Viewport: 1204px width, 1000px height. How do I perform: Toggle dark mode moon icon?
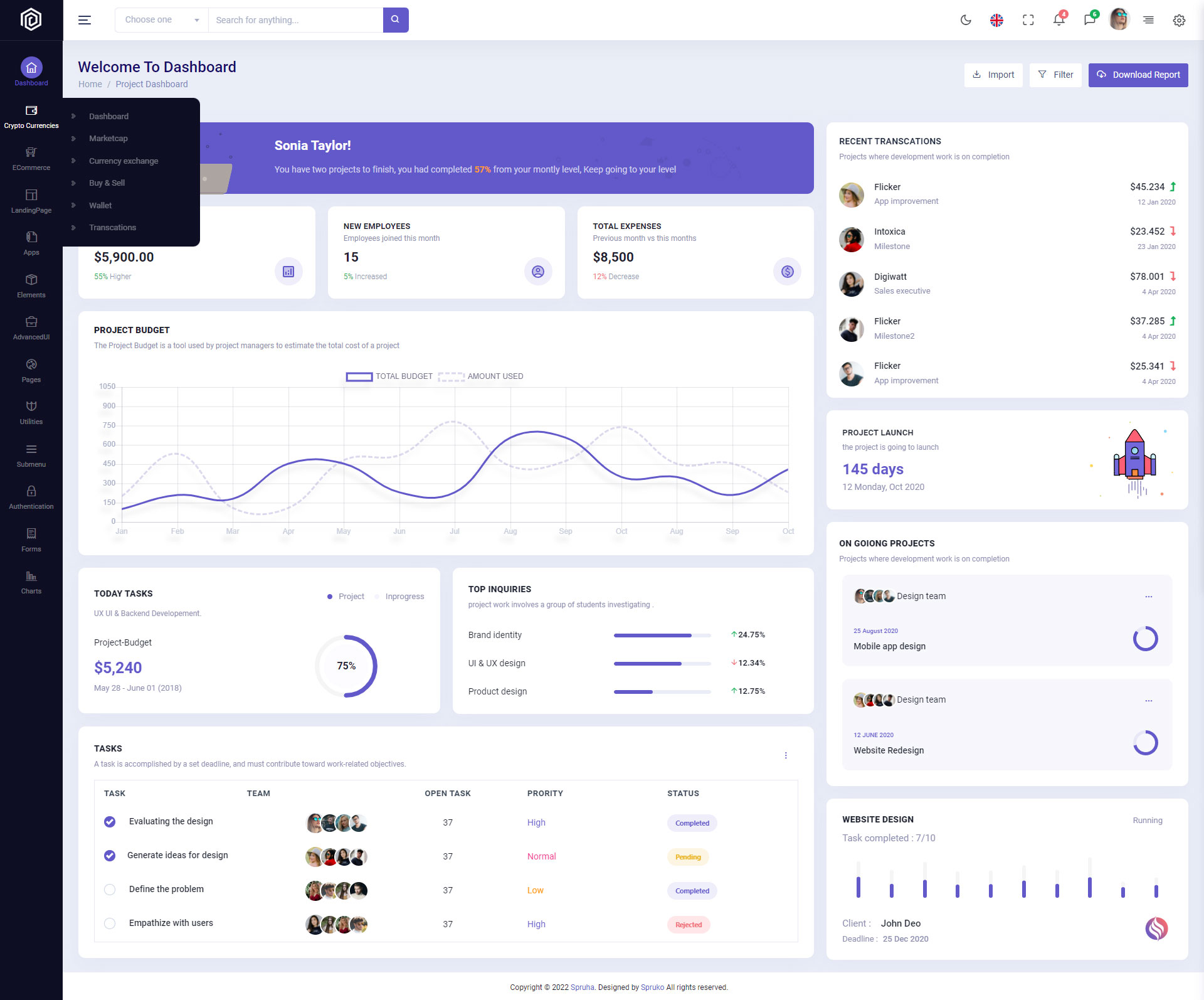[x=966, y=20]
